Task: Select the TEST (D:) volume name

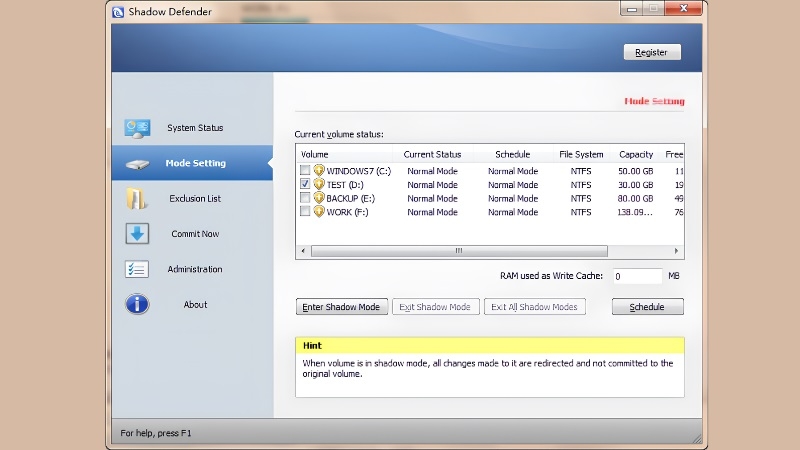Action: pos(345,185)
